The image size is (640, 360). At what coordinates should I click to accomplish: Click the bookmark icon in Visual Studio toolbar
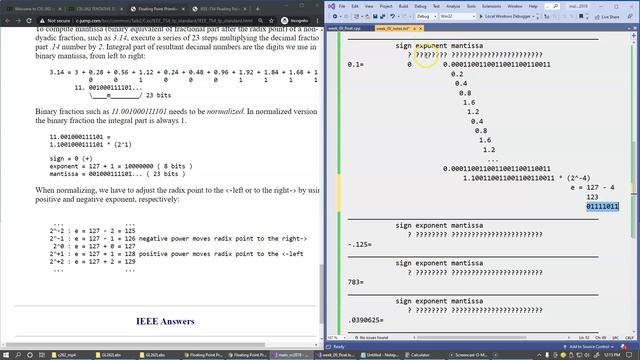pos(581,16)
